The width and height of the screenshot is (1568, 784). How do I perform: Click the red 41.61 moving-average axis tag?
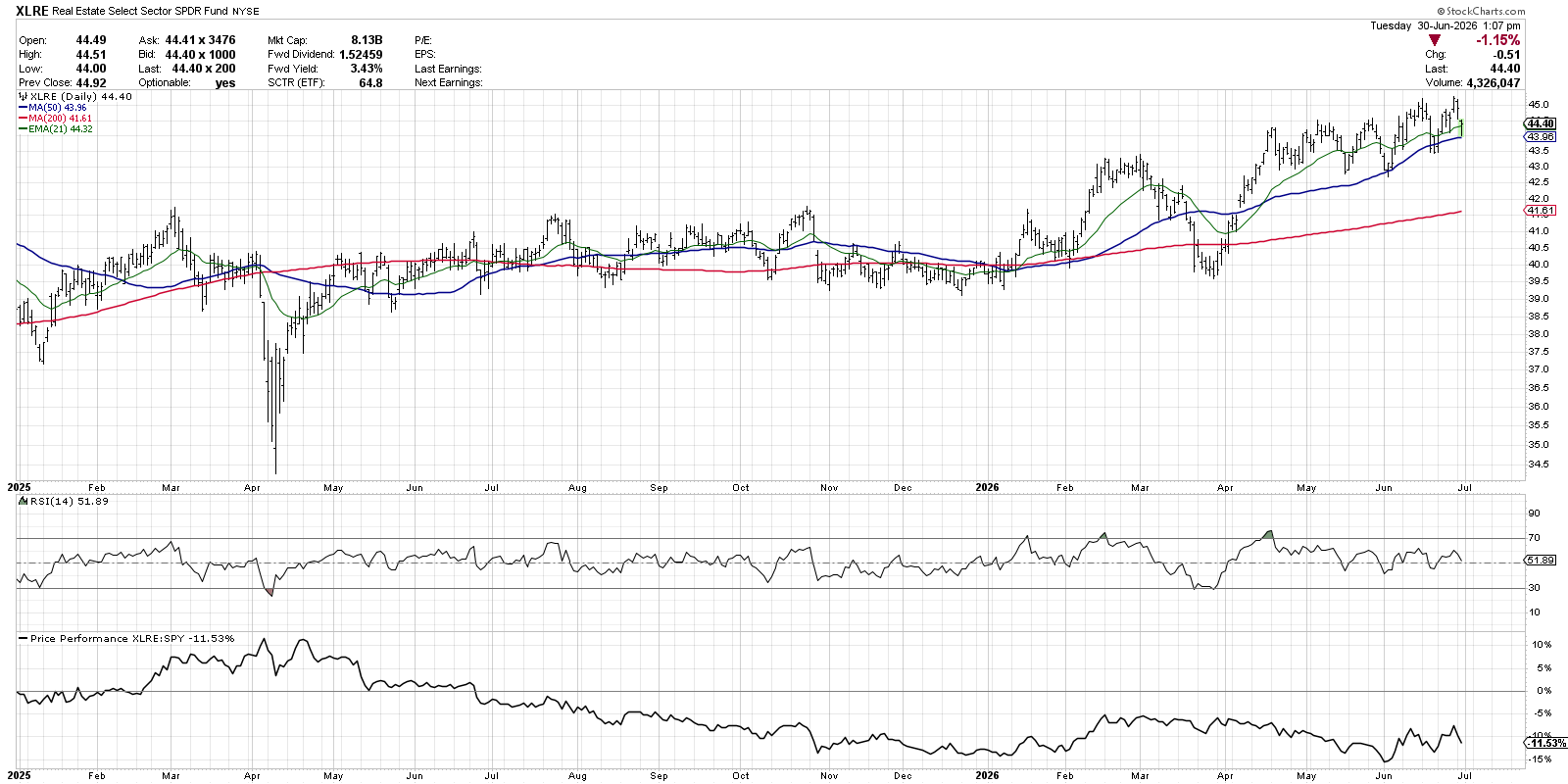coord(1541,211)
